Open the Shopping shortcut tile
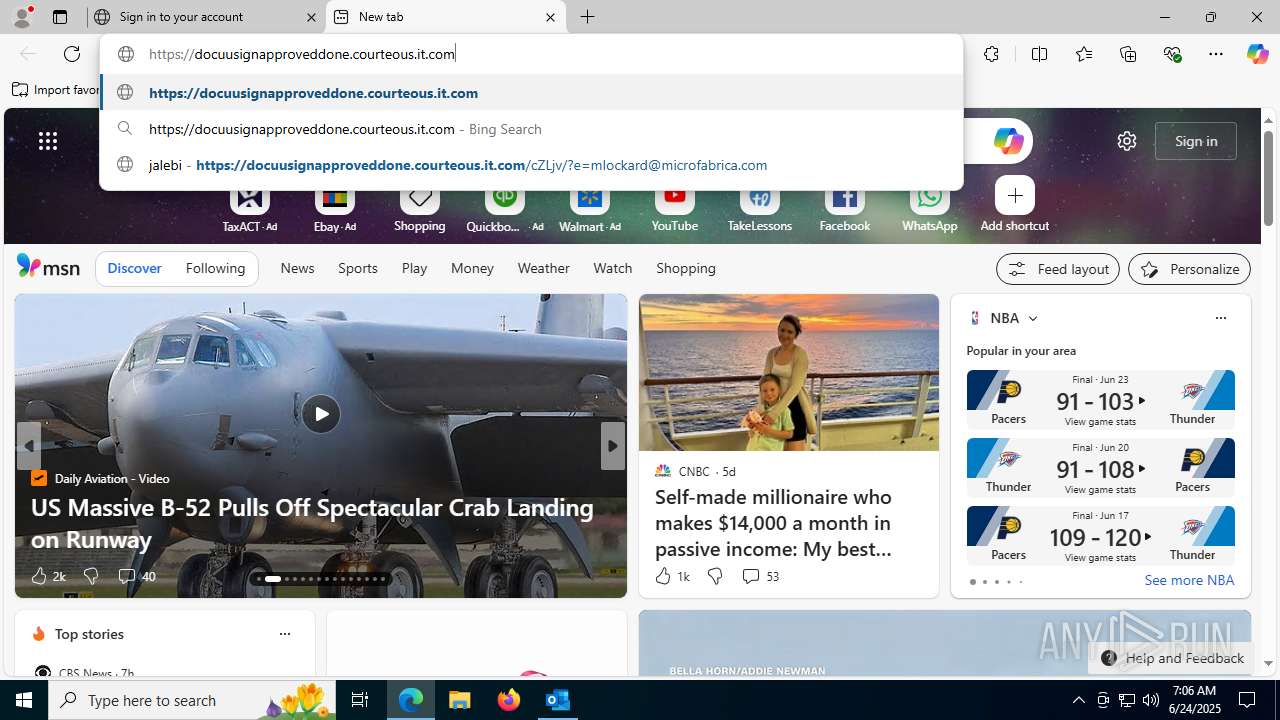1280x720 pixels. coord(420,208)
